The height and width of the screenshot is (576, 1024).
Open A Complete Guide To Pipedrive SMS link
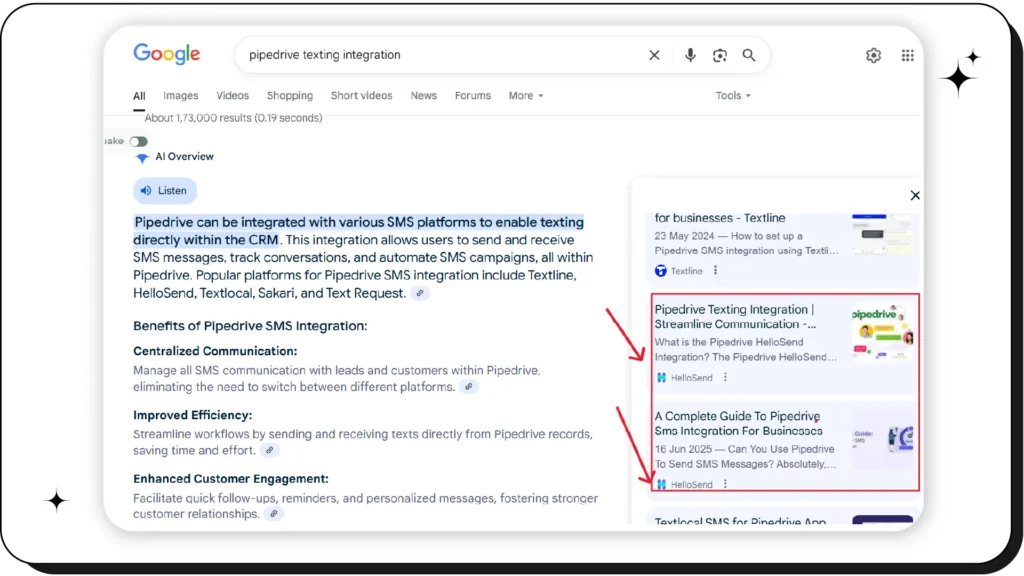click(x=739, y=423)
